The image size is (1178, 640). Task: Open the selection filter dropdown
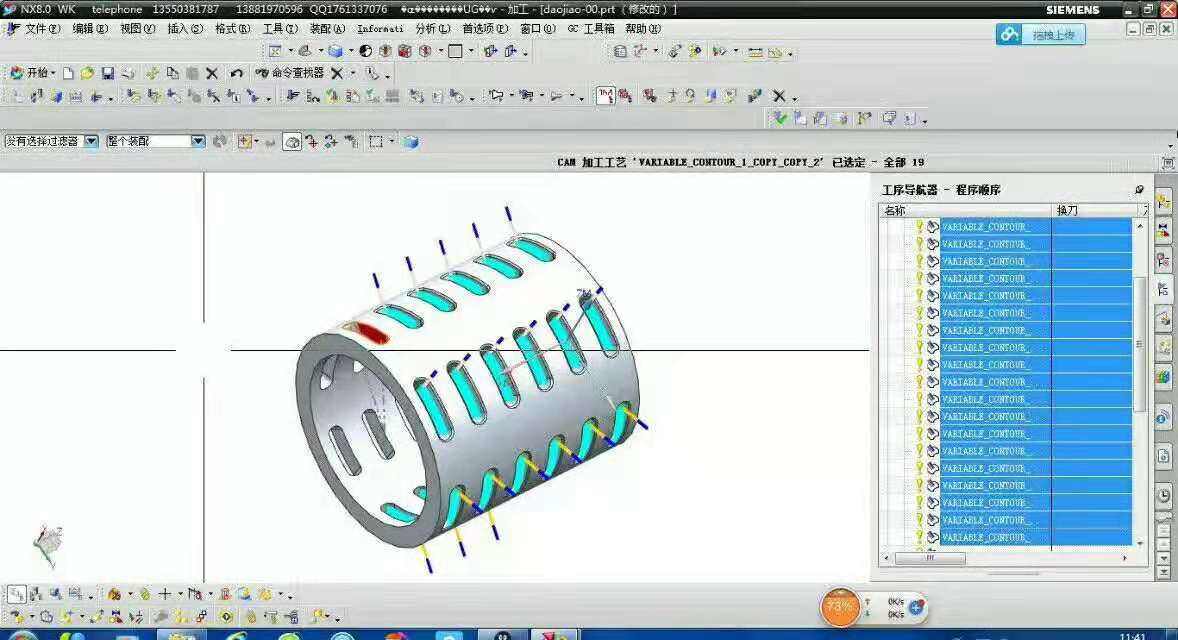[91, 142]
